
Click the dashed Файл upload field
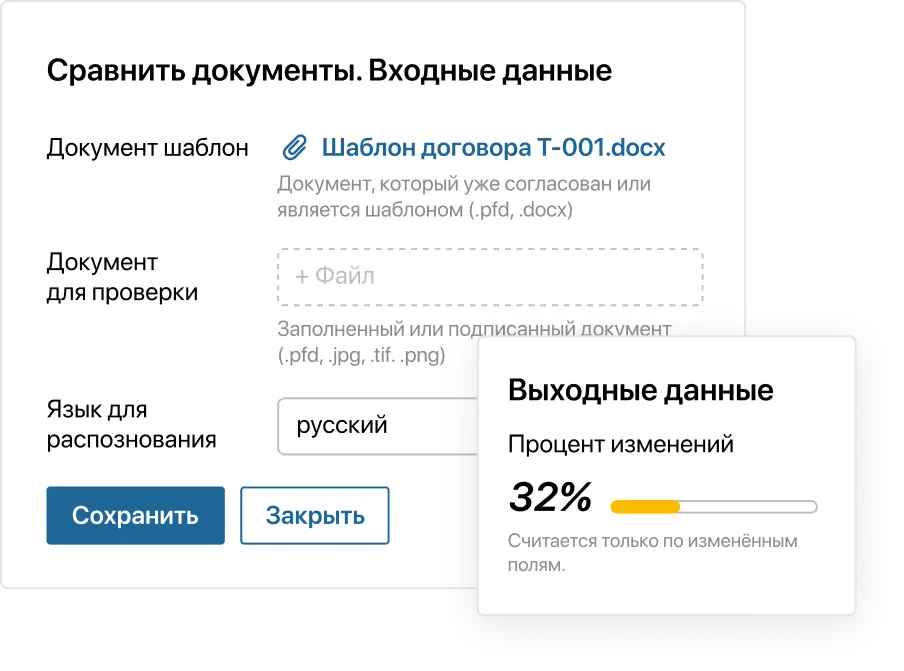pos(490,276)
